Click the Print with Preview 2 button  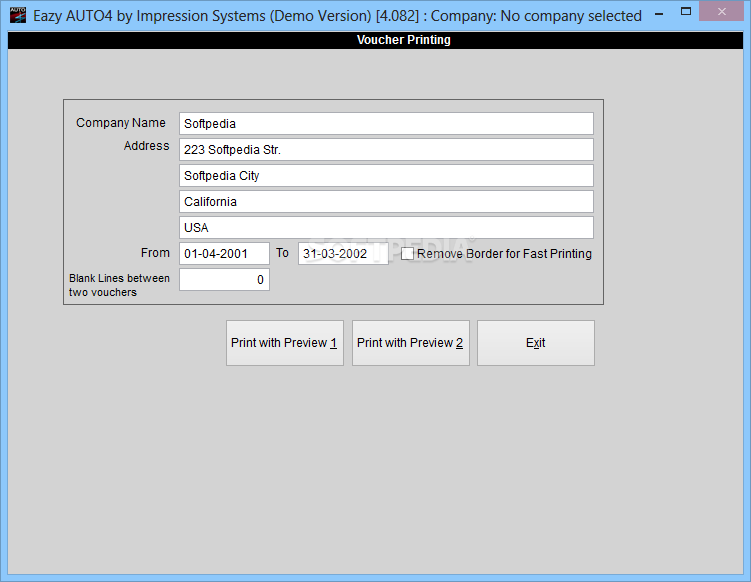click(x=410, y=343)
